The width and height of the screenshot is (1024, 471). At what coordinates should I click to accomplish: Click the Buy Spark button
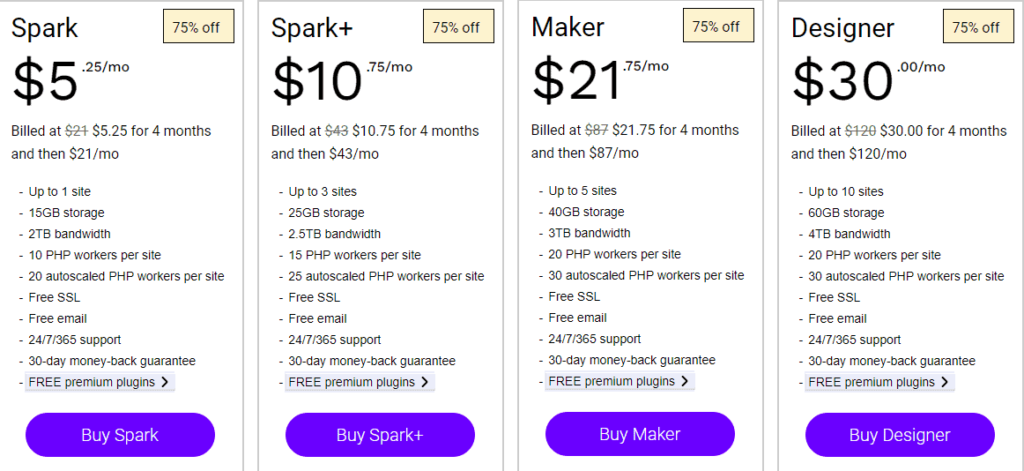click(x=120, y=435)
